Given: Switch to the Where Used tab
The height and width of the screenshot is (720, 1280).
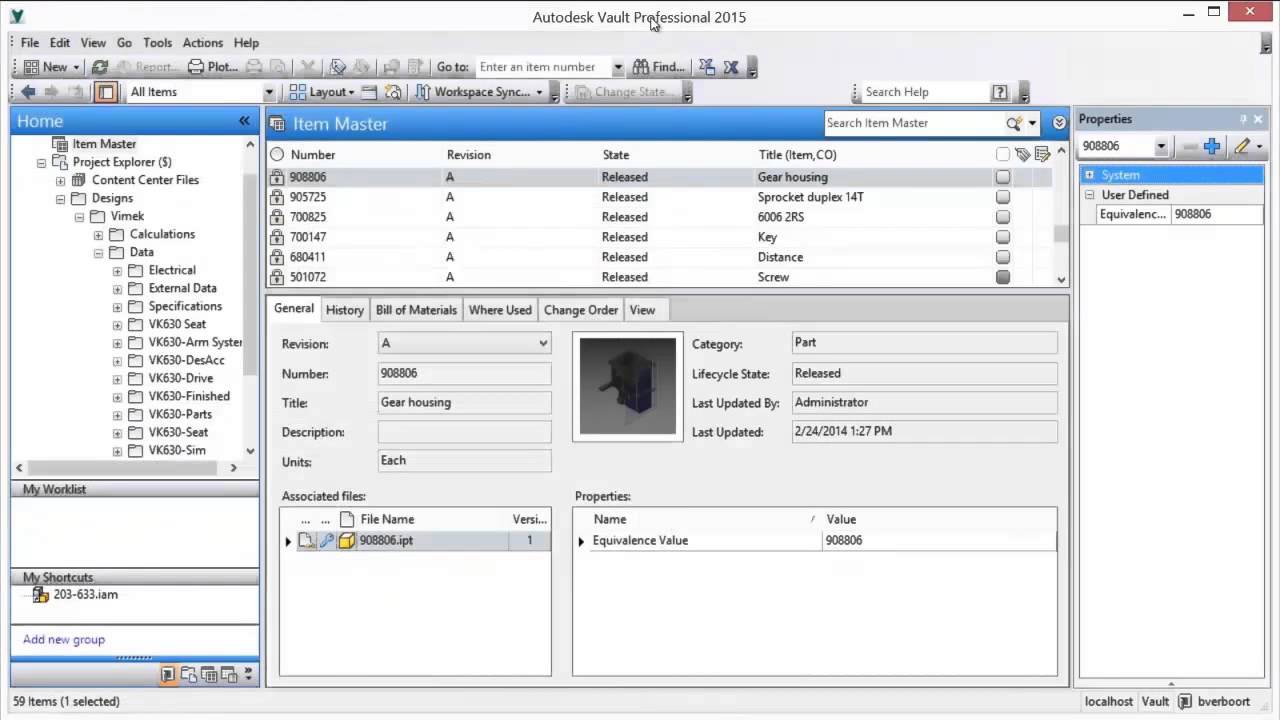Looking at the screenshot, I should coord(500,310).
